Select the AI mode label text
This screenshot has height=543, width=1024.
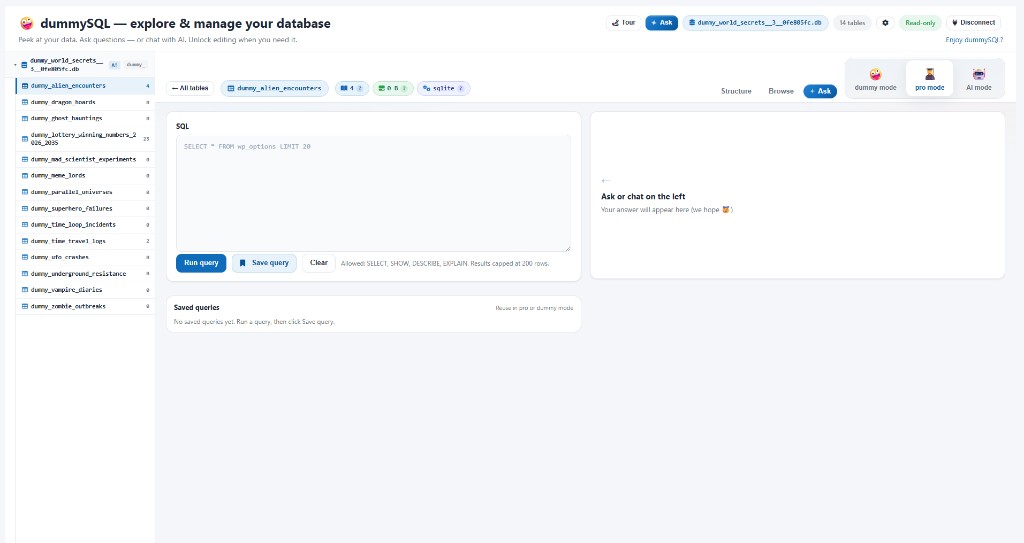click(x=978, y=88)
